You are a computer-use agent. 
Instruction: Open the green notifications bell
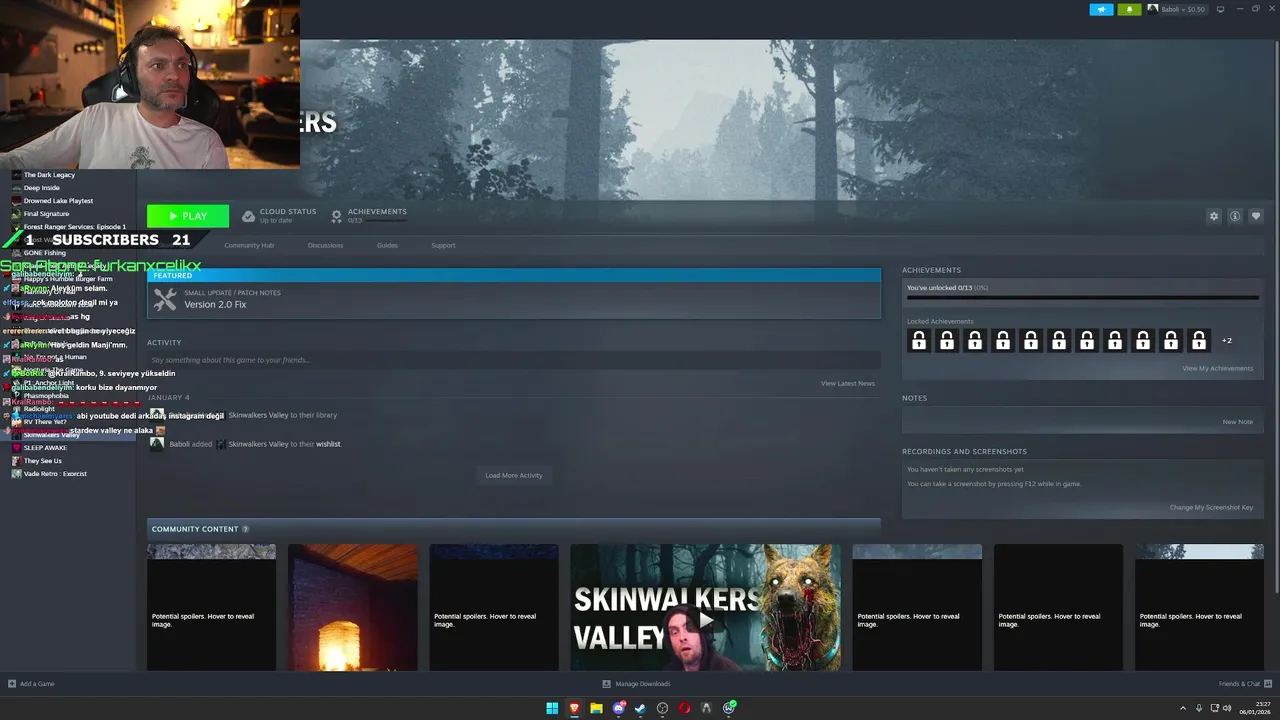click(1130, 9)
